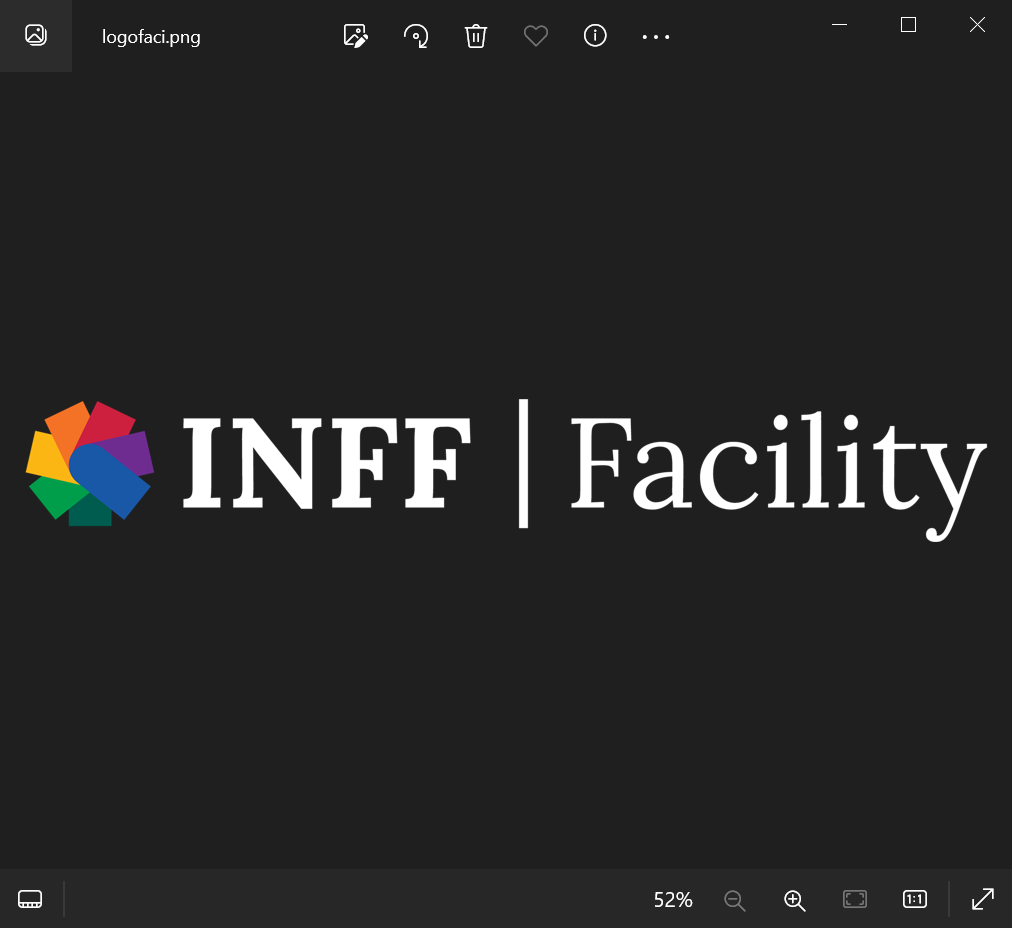Image resolution: width=1012 pixels, height=928 pixels.
Task: Minimize the Photos window
Action: point(839,25)
